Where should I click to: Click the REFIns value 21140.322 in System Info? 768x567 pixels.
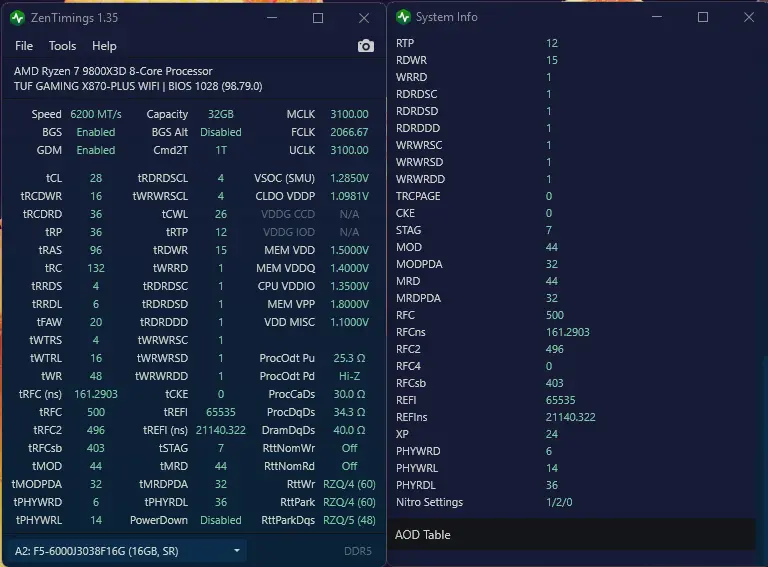tap(571, 417)
